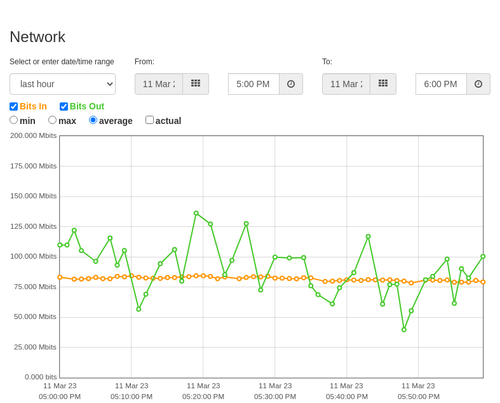Viewport: 500px width, 403px height.
Task: Open the To date calendar picker icon
Action: click(x=383, y=84)
